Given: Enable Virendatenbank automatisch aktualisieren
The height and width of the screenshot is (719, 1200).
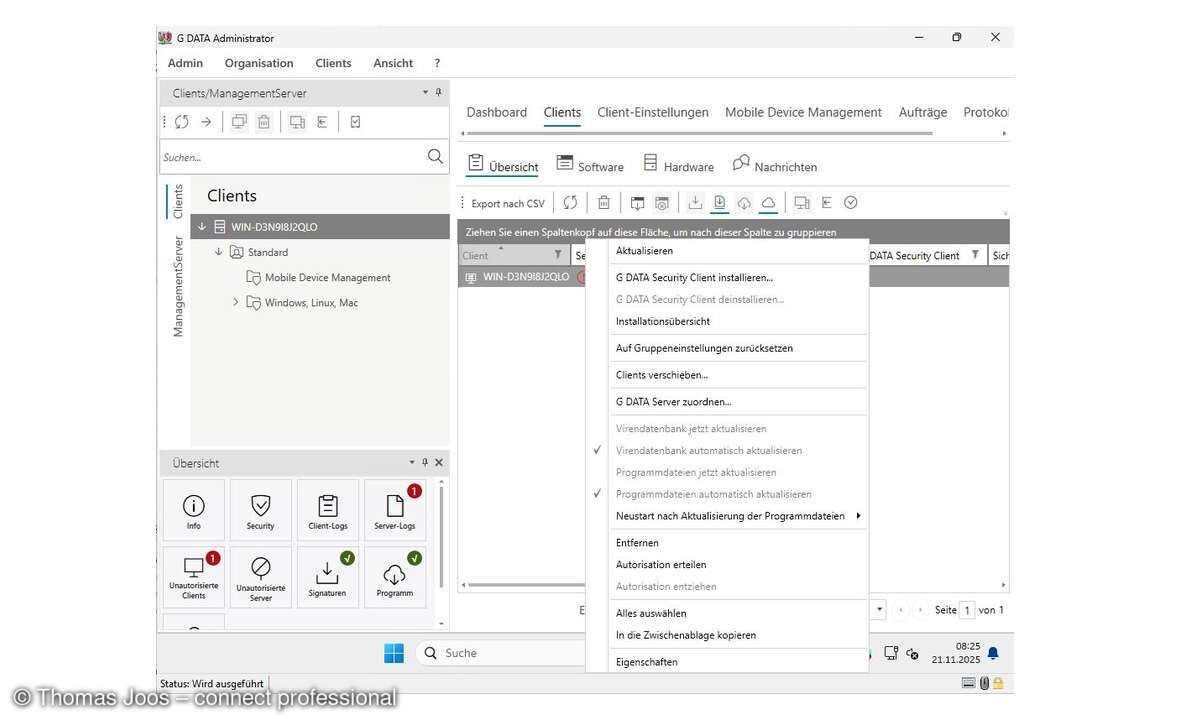Looking at the screenshot, I should [x=709, y=450].
